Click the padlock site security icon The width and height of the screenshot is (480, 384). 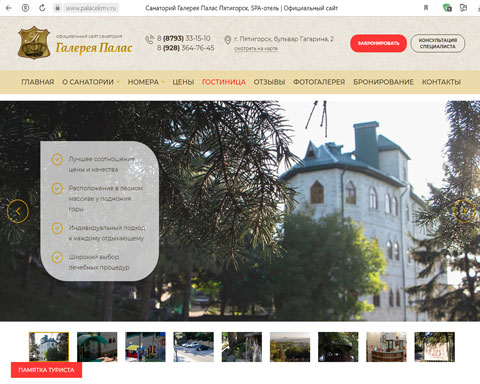coord(58,8)
